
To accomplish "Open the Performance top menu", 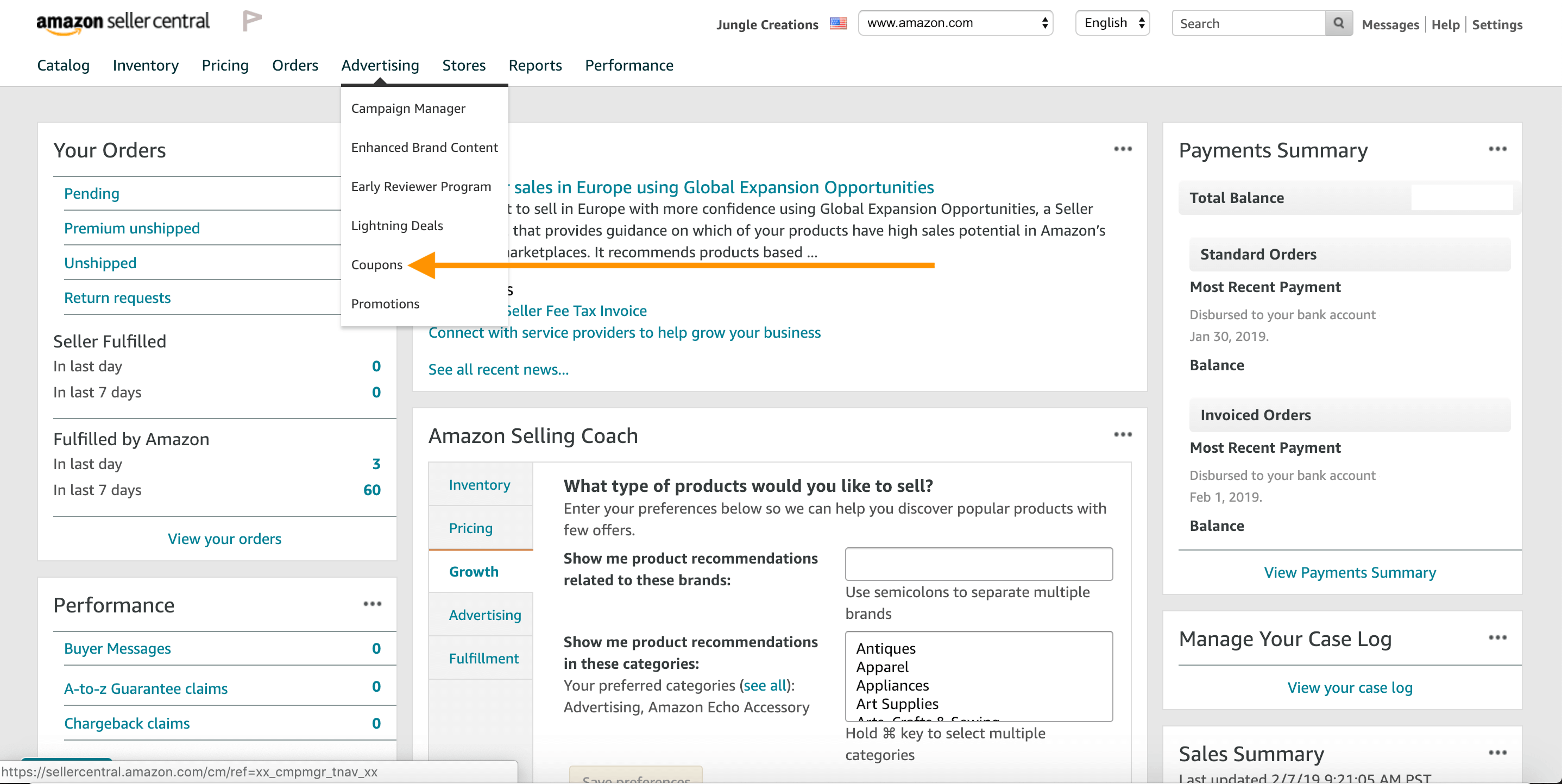I will pos(629,66).
